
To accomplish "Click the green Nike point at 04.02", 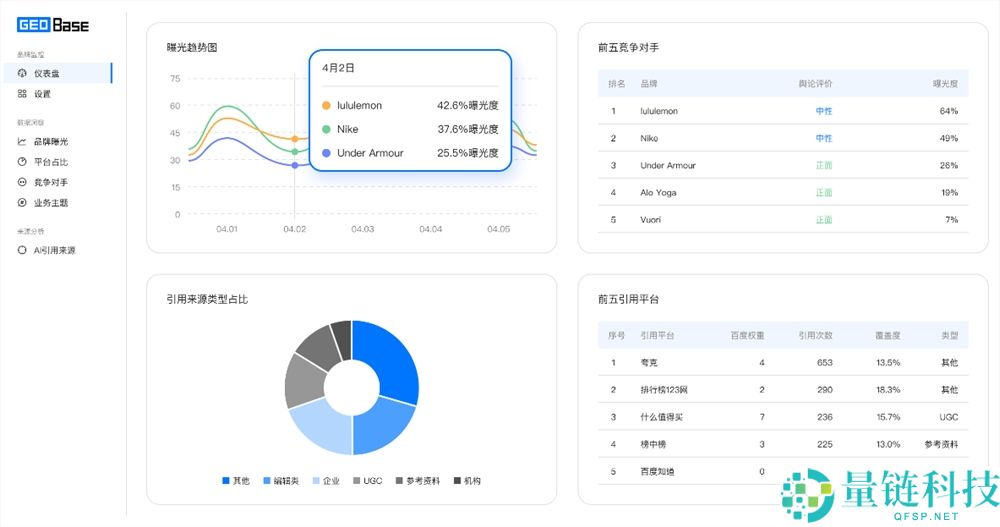I will click(295, 152).
